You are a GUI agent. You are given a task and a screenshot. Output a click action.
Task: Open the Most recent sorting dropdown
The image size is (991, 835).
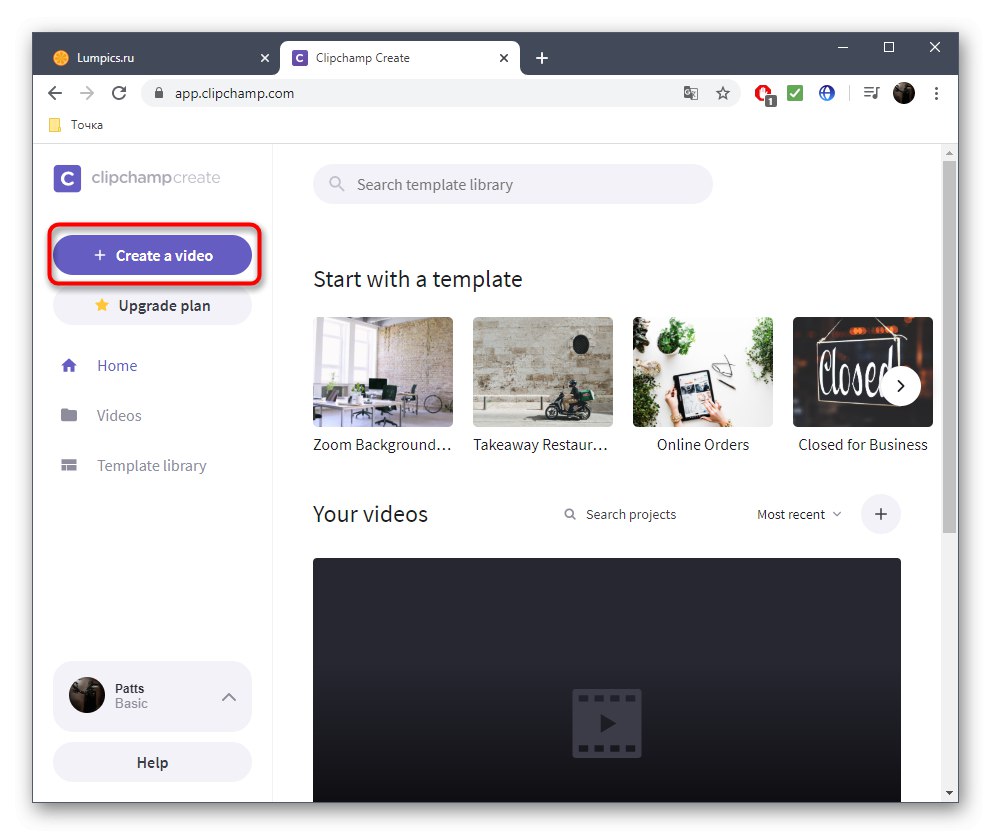pyautogui.click(x=796, y=514)
